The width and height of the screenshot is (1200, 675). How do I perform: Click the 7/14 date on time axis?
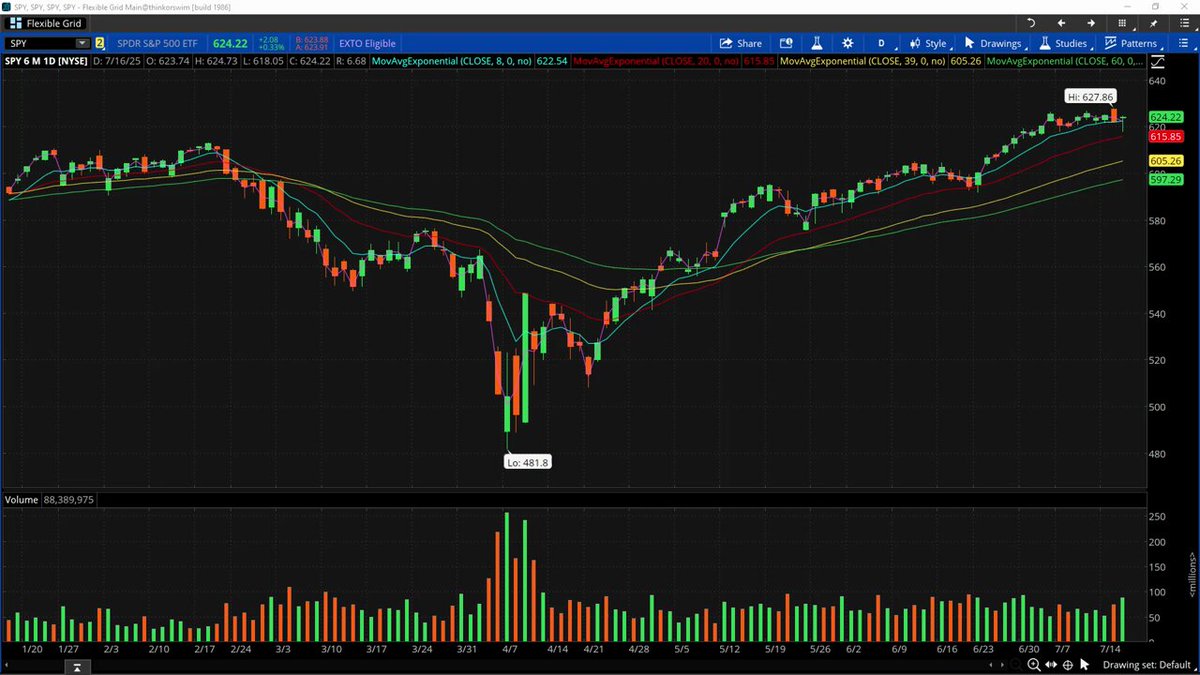pos(1112,649)
